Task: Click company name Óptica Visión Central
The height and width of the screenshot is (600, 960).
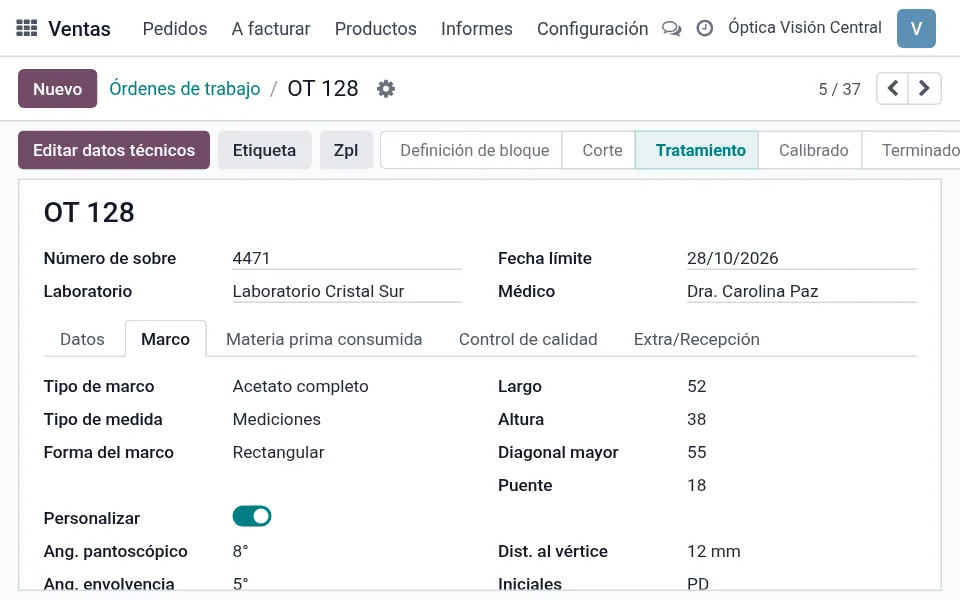Action: click(804, 28)
